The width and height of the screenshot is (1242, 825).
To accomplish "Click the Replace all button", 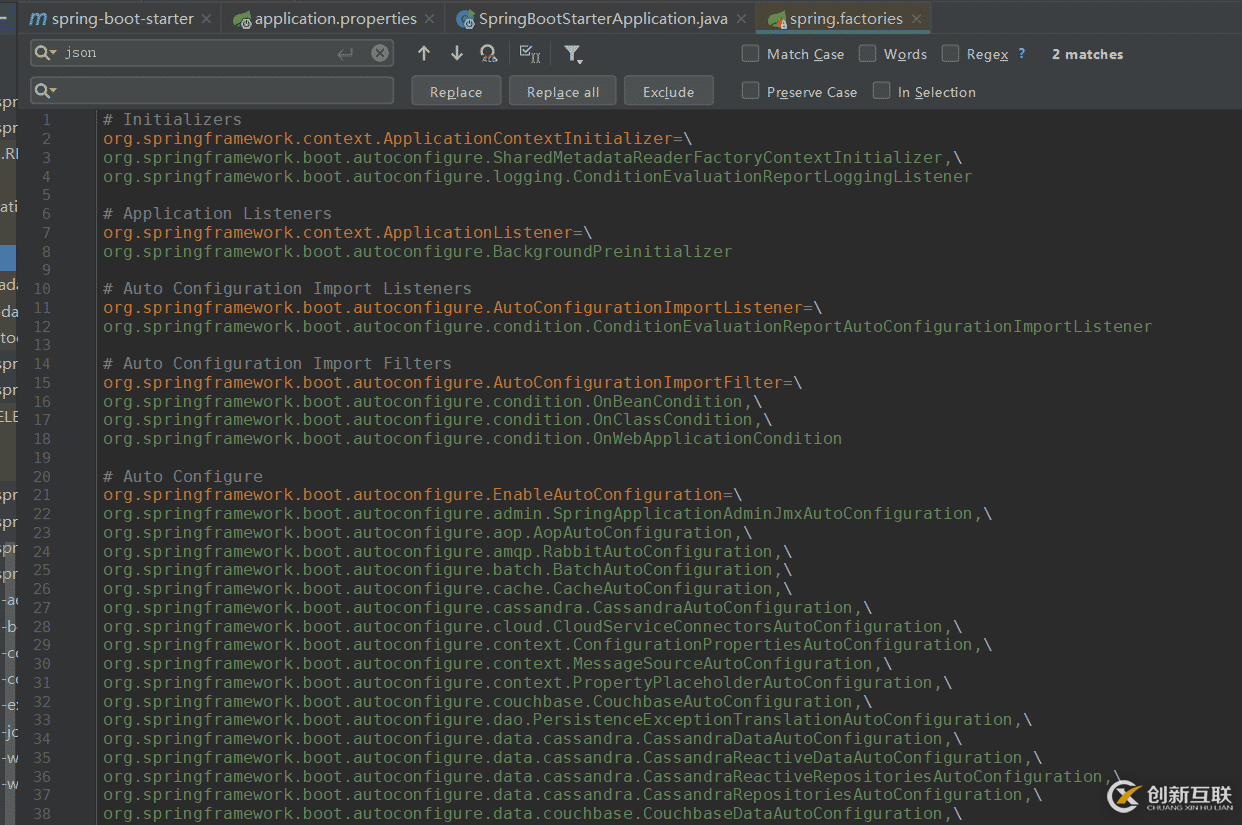I will (x=562, y=92).
